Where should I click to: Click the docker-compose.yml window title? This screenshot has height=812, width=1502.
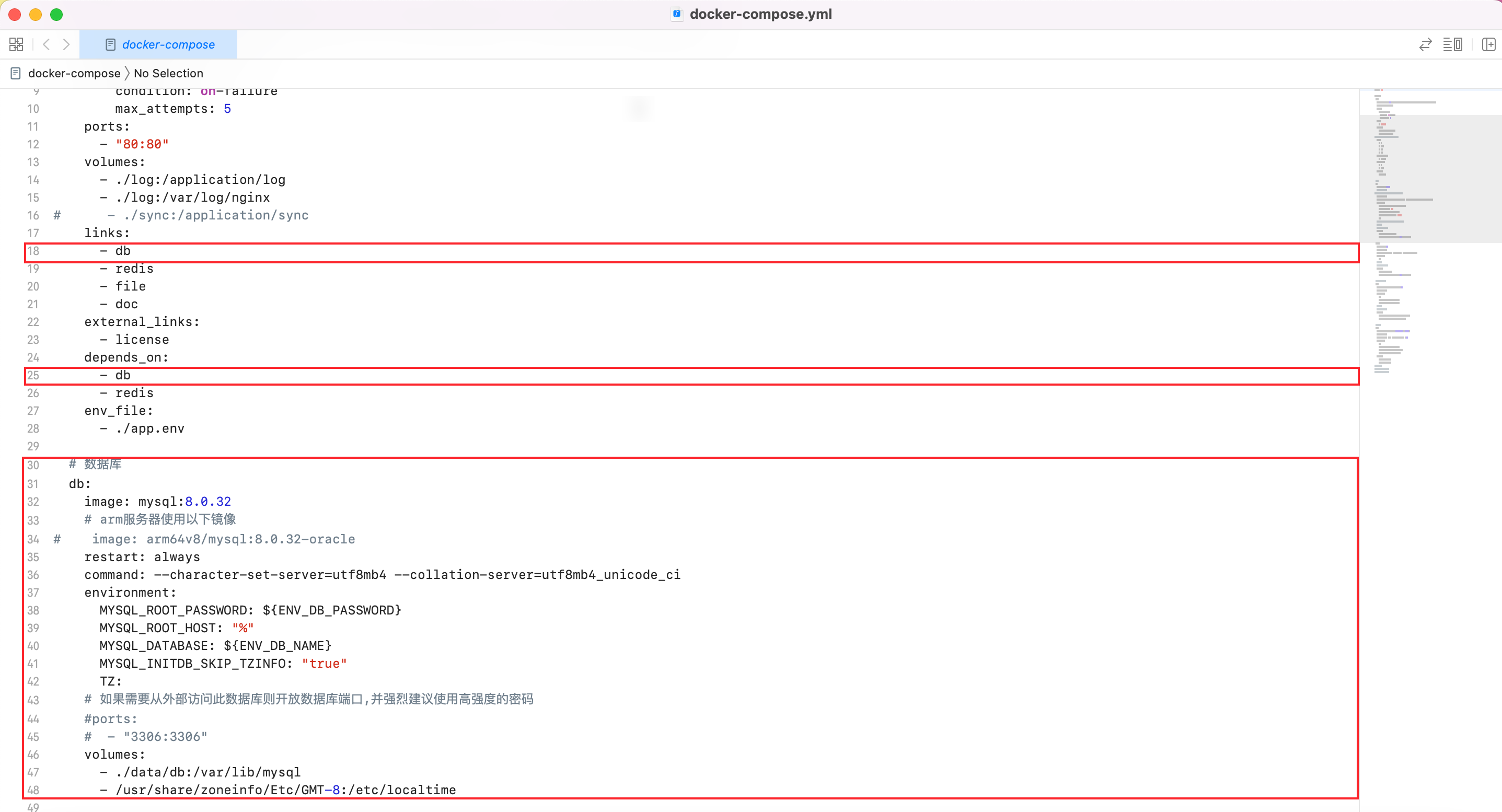(760, 14)
